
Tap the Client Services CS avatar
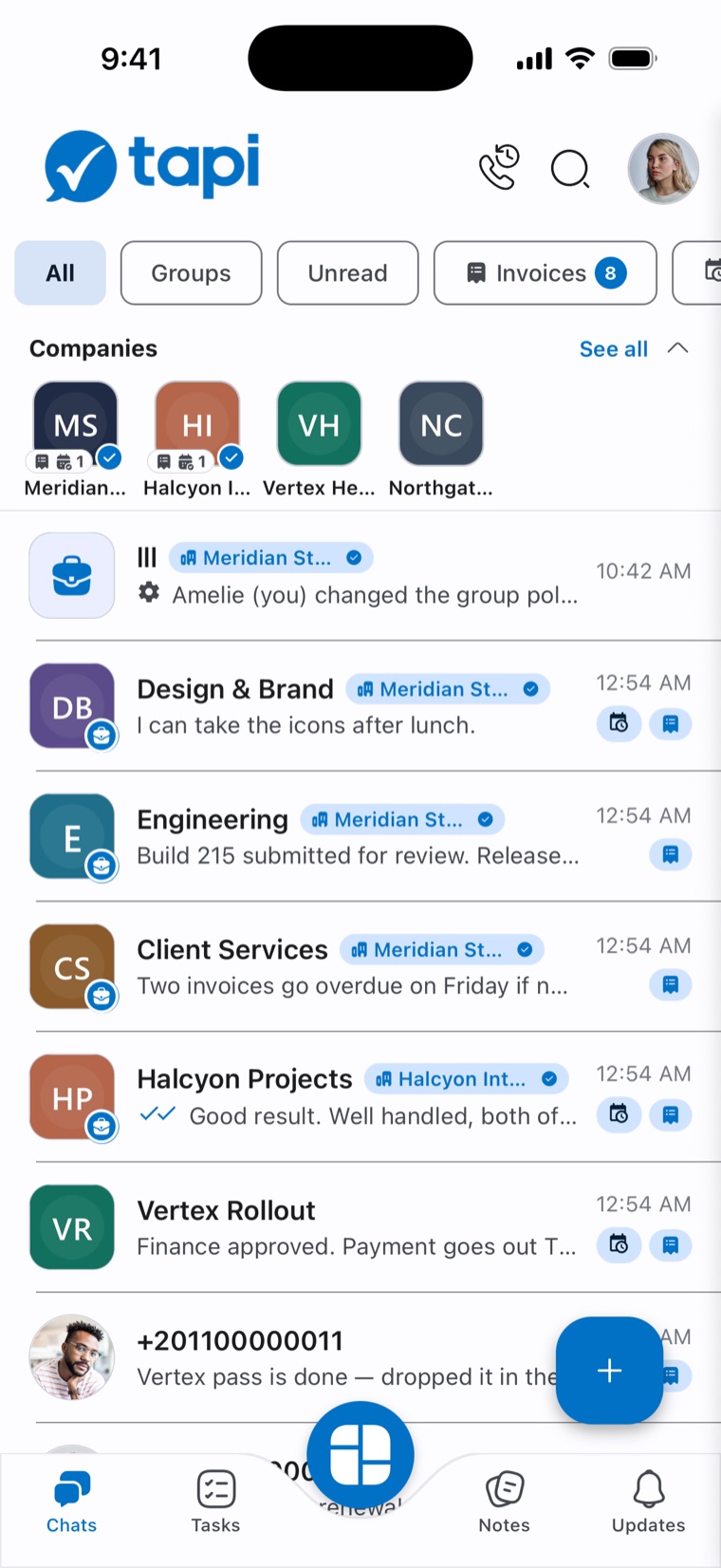pyautogui.click(x=72, y=966)
